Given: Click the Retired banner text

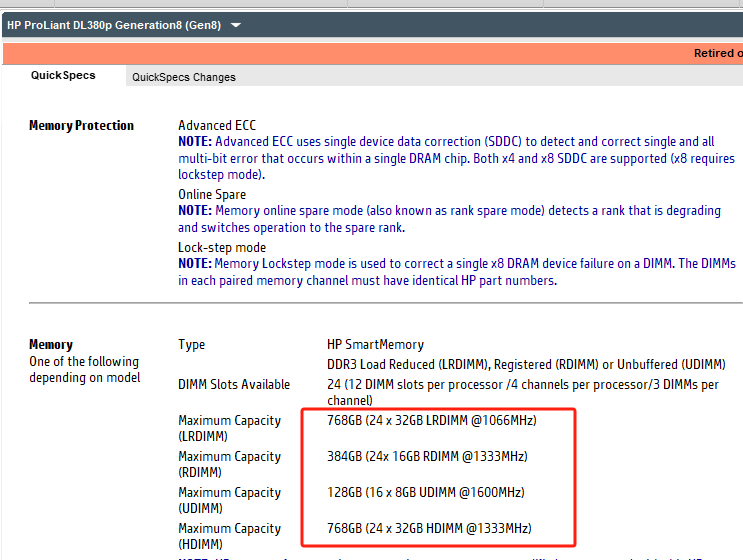Looking at the screenshot, I should click(x=718, y=53).
